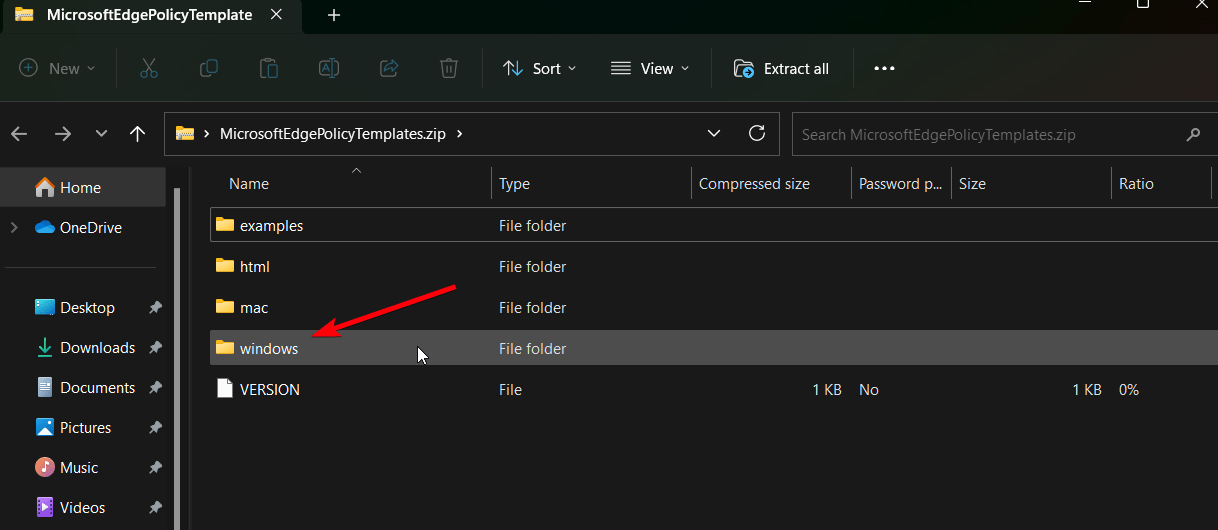This screenshot has width=1218, height=530.
Task: Click the 'No' password cell for VERSION
Action: 869,389
